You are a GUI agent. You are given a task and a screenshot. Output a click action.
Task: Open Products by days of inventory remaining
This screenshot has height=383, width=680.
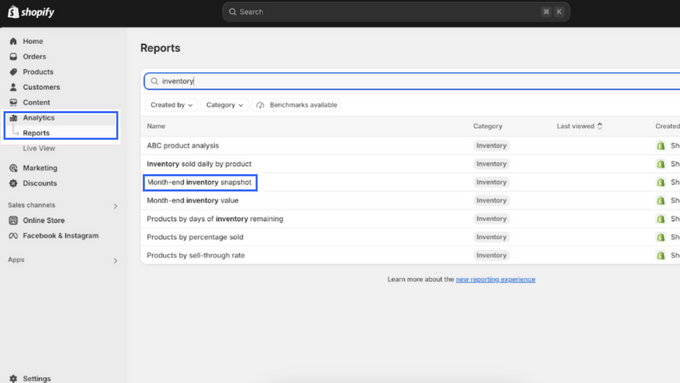[x=215, y=219]
